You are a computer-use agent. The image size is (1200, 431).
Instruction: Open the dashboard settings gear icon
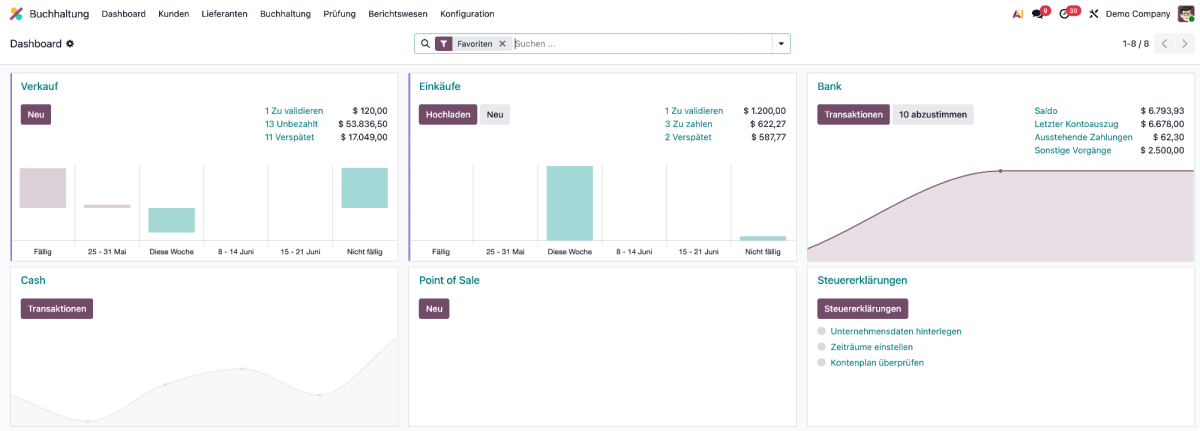click(70, 44)
